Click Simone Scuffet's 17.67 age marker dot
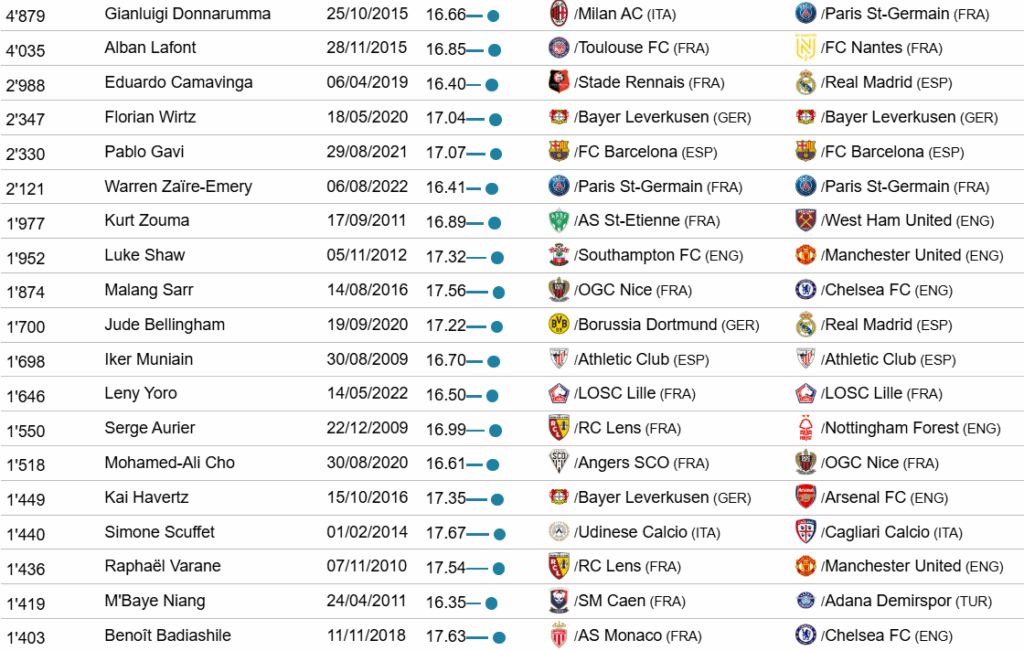Screen dimensions: 1024x651 tap(499, 534)
